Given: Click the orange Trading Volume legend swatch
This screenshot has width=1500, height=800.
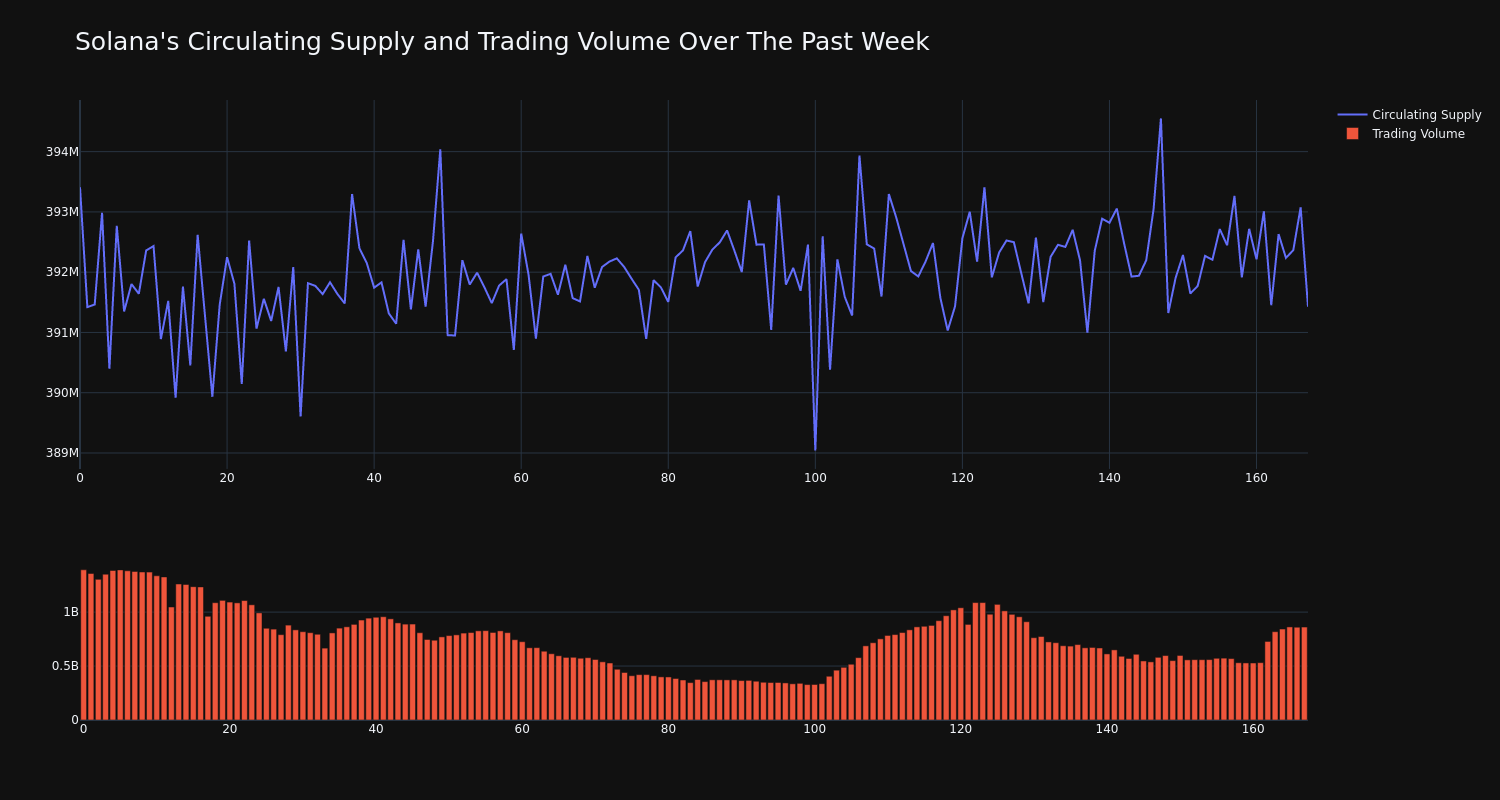Looking at the screenshot, I should pyautogui.click(x=1352, y=134).
